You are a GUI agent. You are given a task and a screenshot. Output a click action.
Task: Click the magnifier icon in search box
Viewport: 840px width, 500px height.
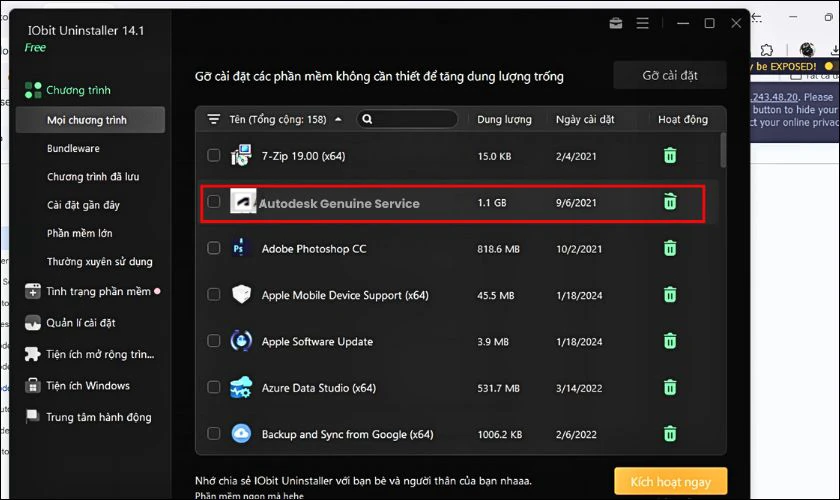[367, 119]
